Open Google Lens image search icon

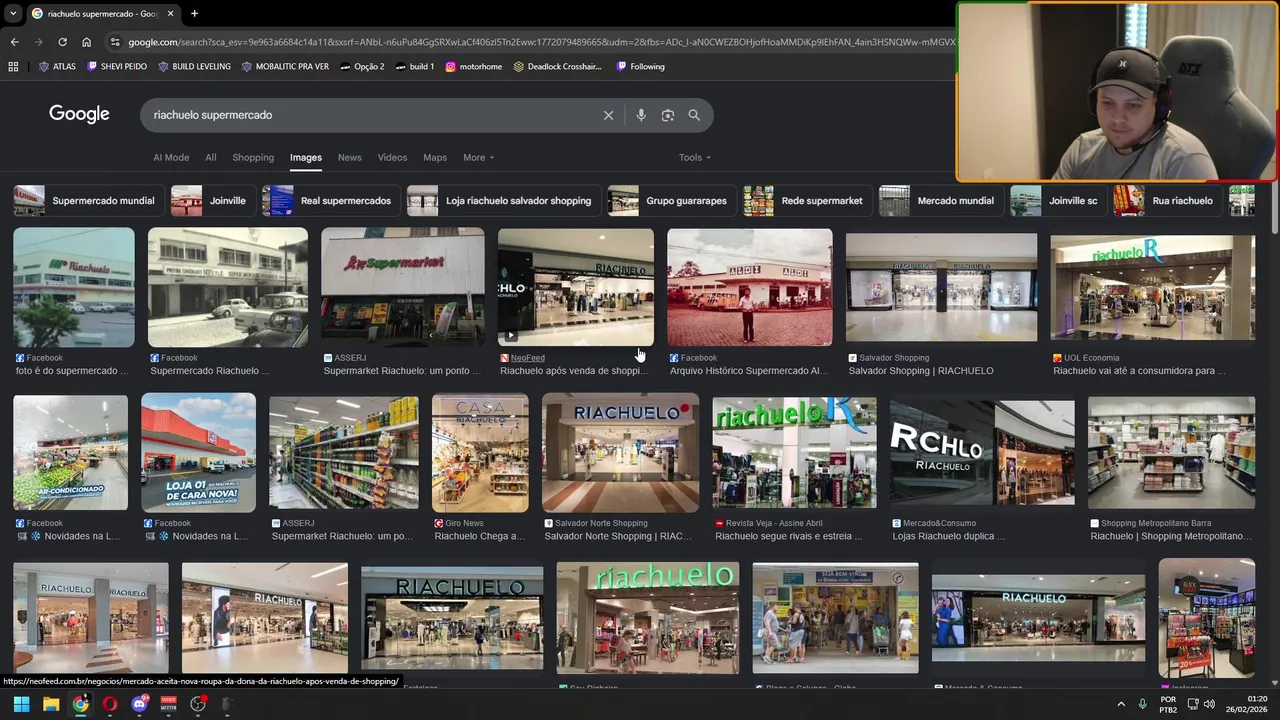click(668, 115)
